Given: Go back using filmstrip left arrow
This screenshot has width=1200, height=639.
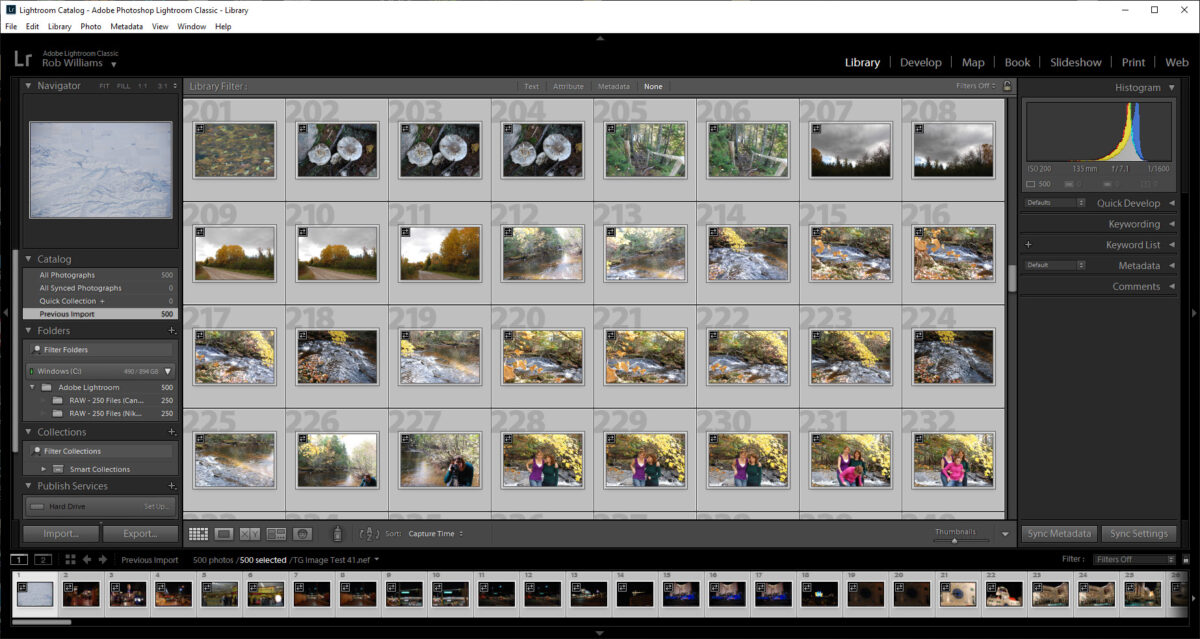Looking at the screenshot, I should coord(87,560).
